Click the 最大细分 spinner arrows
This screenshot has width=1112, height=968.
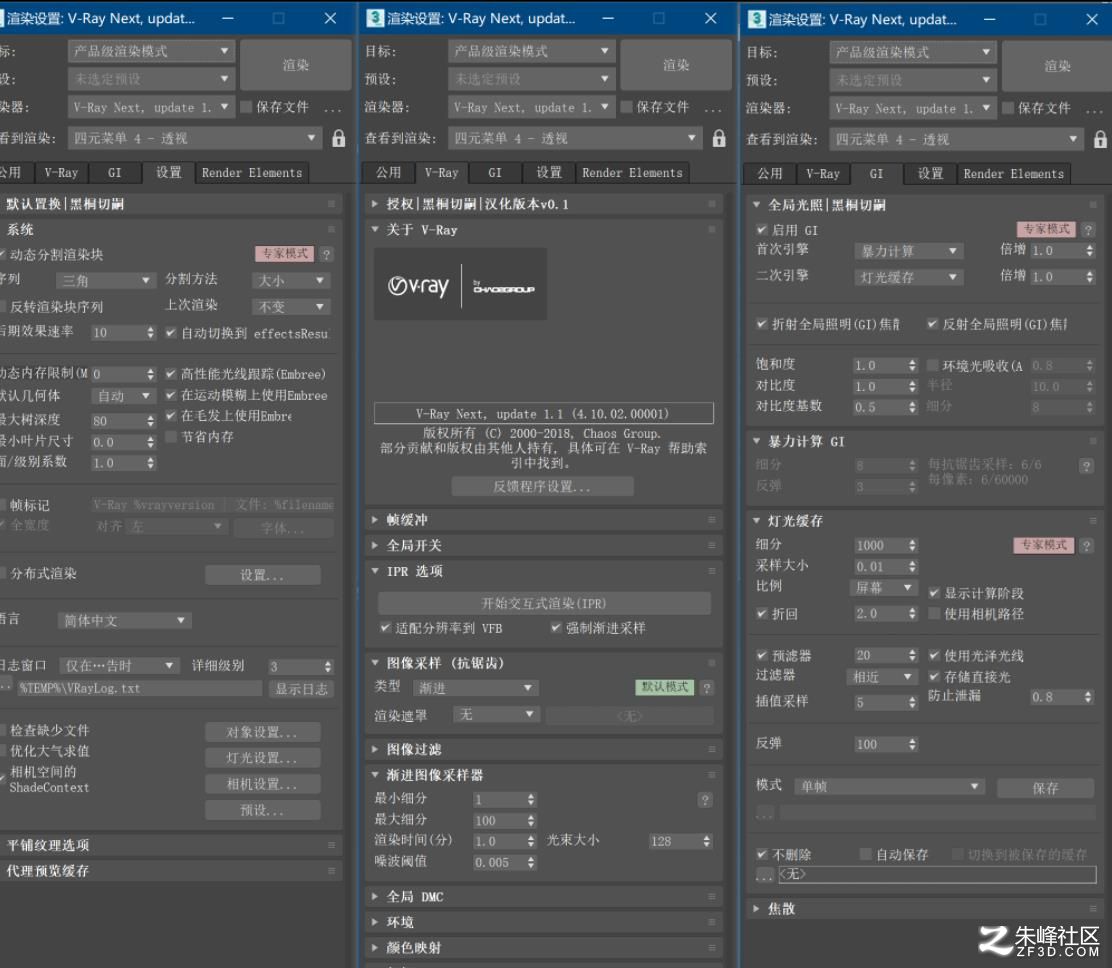(531, 820)
